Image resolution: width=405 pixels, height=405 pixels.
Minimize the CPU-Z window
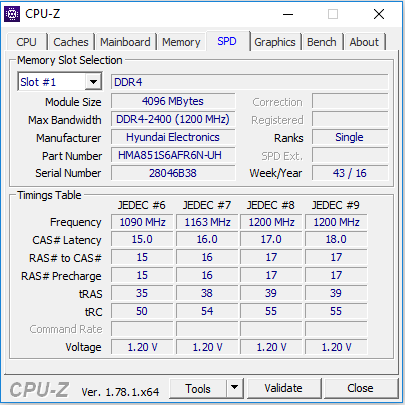[x=288, y=14]
